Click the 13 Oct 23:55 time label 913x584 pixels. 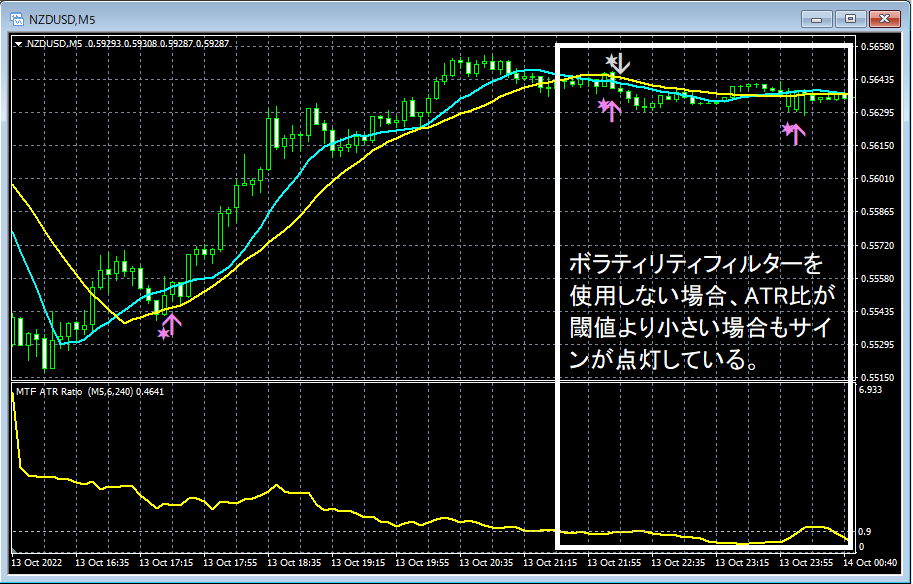pyautogui.click(x=806, y=563)
